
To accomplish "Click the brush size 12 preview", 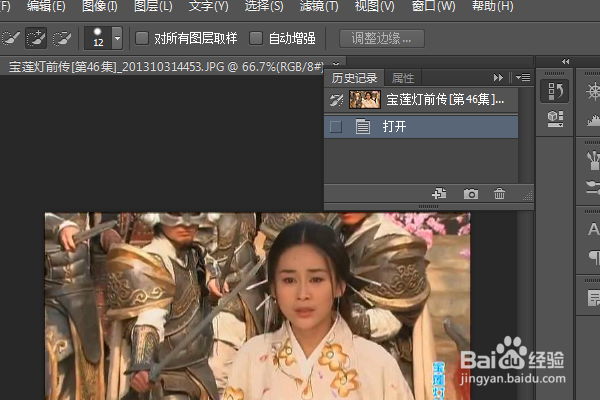I will pyautogui.click(x=98, y=38).
